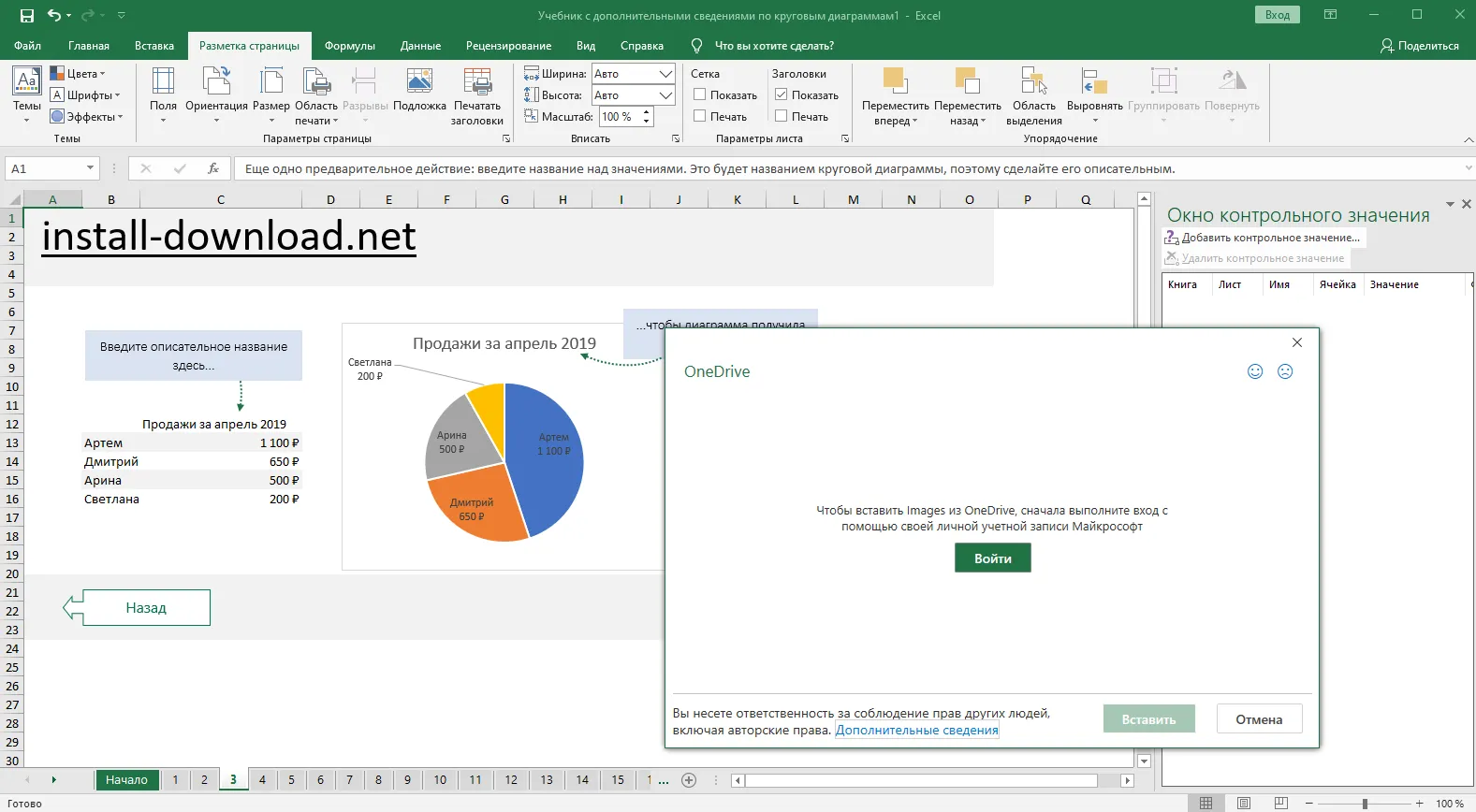Image resolution: width=1476 pixels, height=812 pixels.
Task: Enable gridlines Print (Печать) checkbox
Action: pos(700,116)
